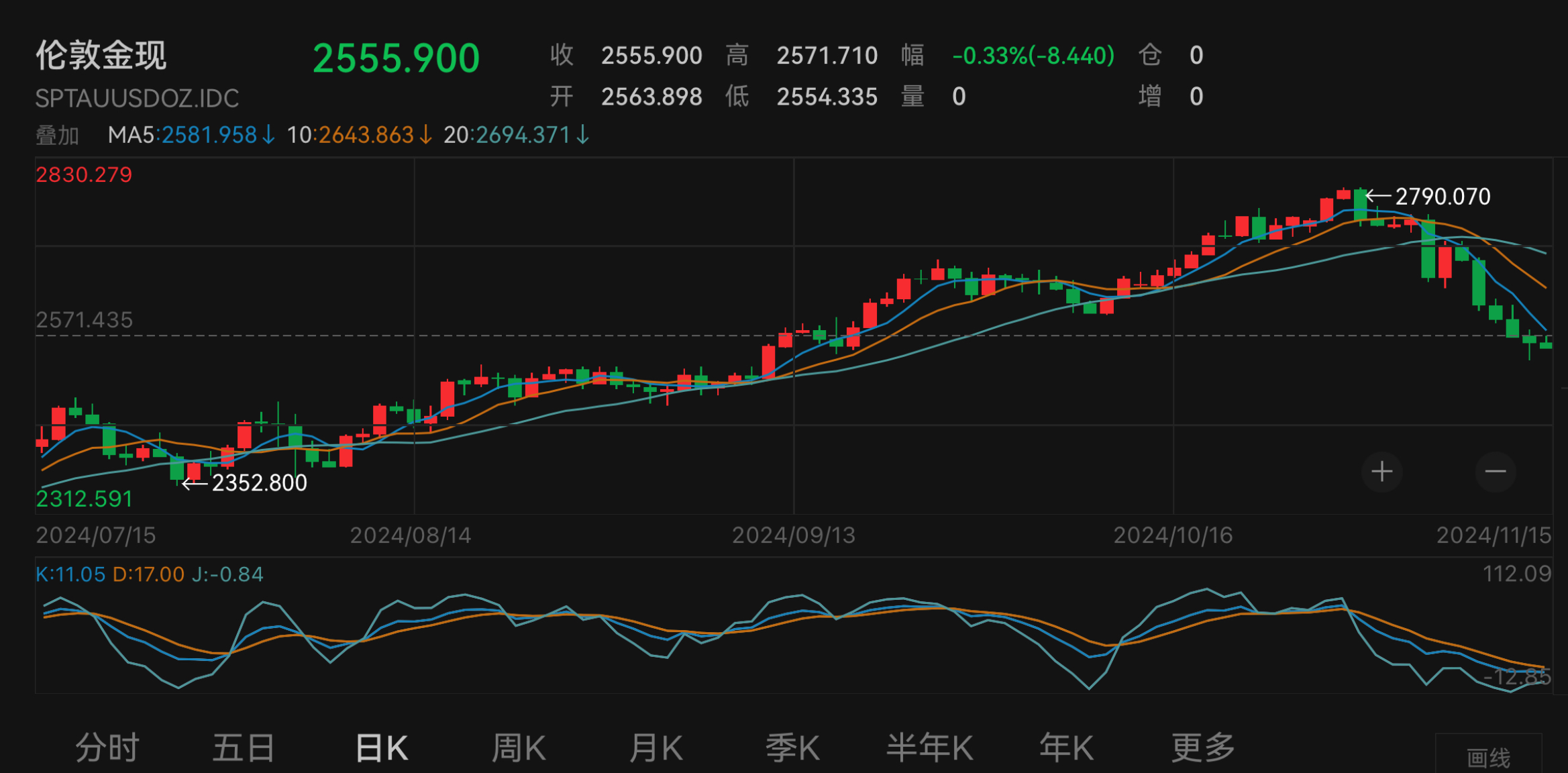This screenshot has height=773, width=1568.
Task: Click the 2024/11/15 date axis label
Action: [x=1494, y=535]
